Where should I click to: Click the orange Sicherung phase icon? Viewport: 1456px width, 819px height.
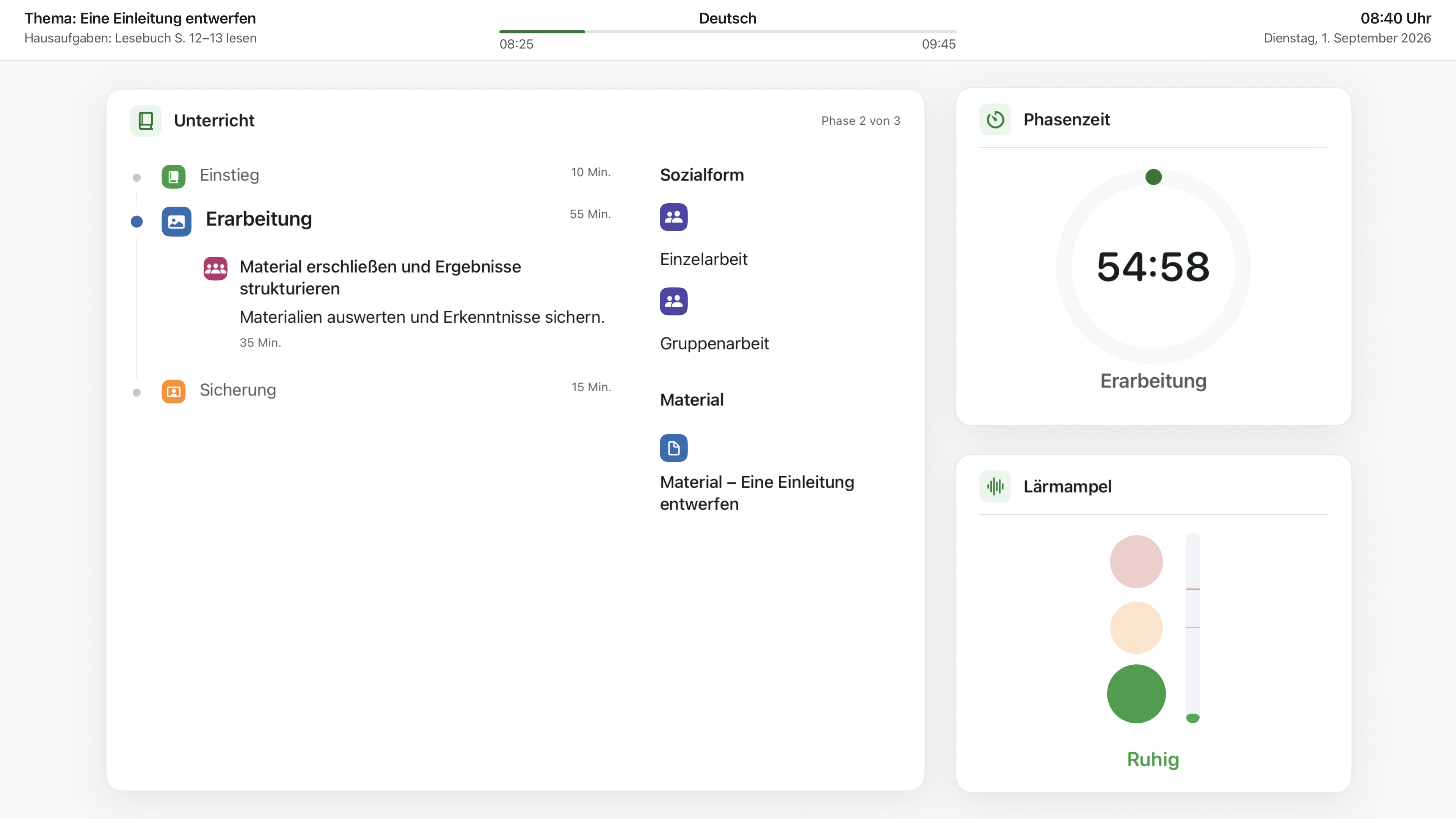click(x=174, y=391)
